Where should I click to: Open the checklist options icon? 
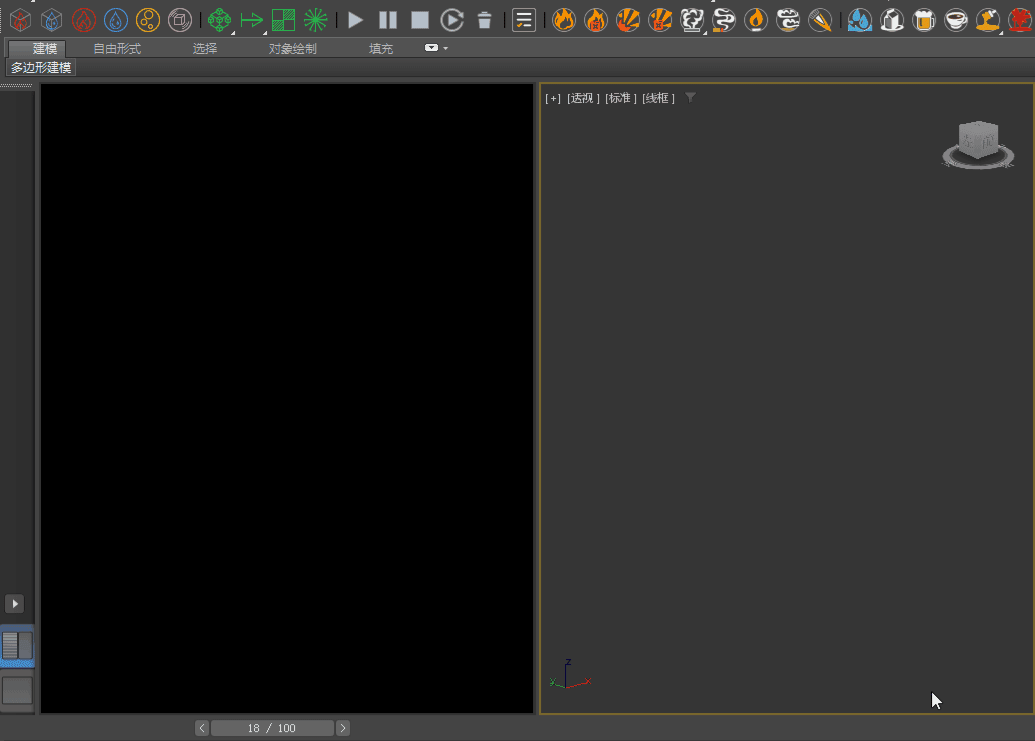coord(524,20)
